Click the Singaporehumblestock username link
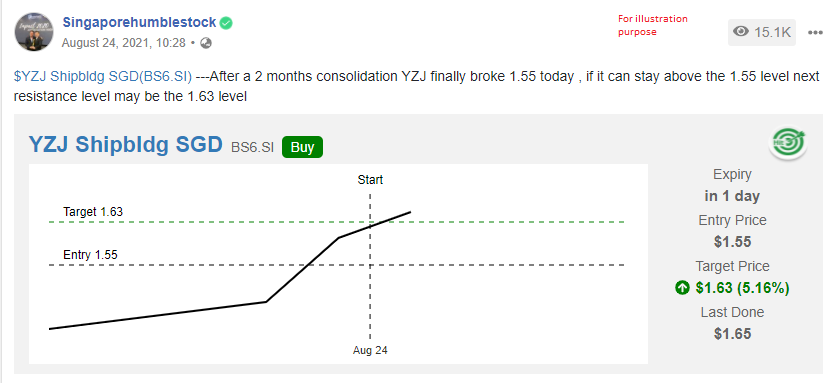 (x=139, y=23)
